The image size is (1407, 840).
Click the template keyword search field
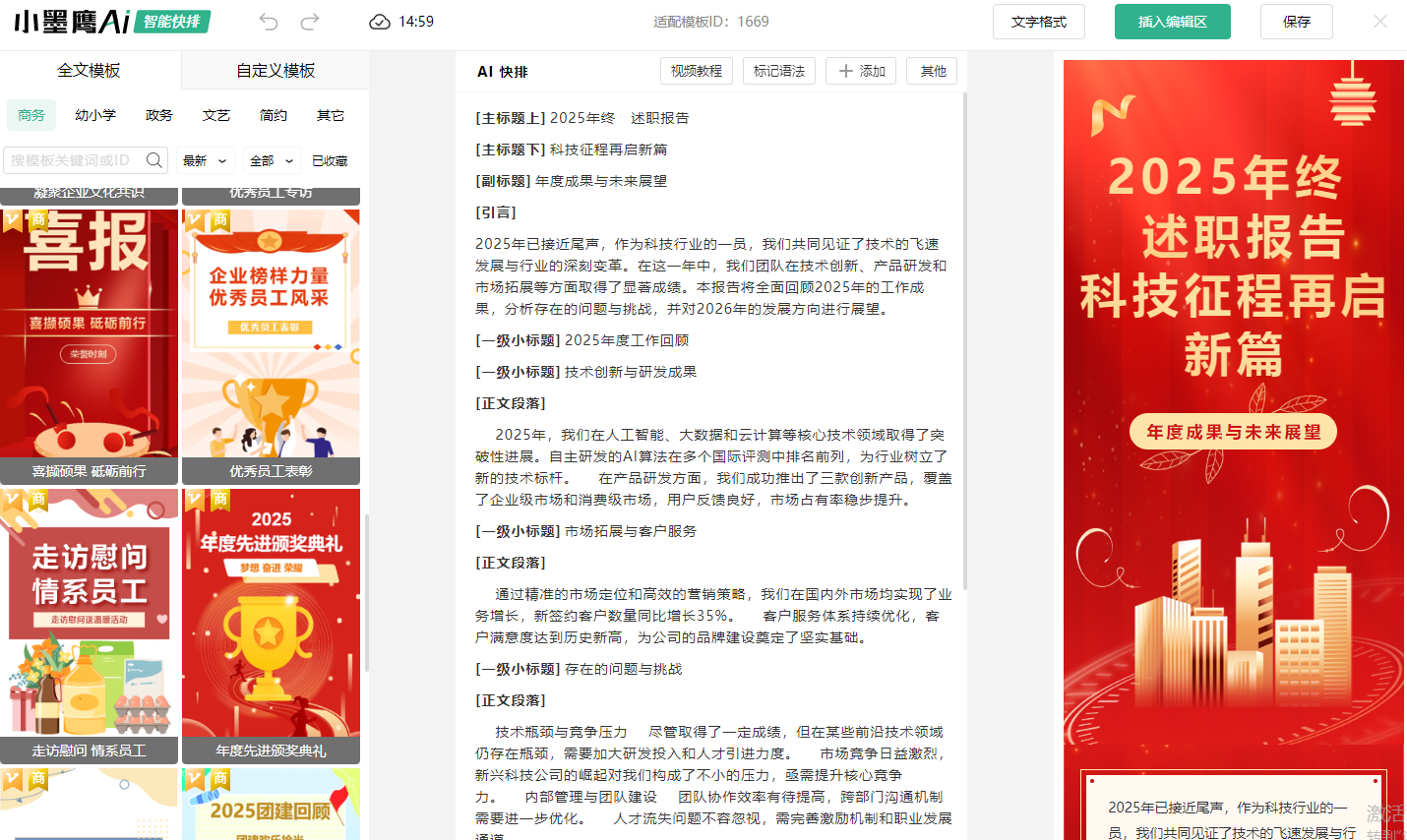pos(74,160)
